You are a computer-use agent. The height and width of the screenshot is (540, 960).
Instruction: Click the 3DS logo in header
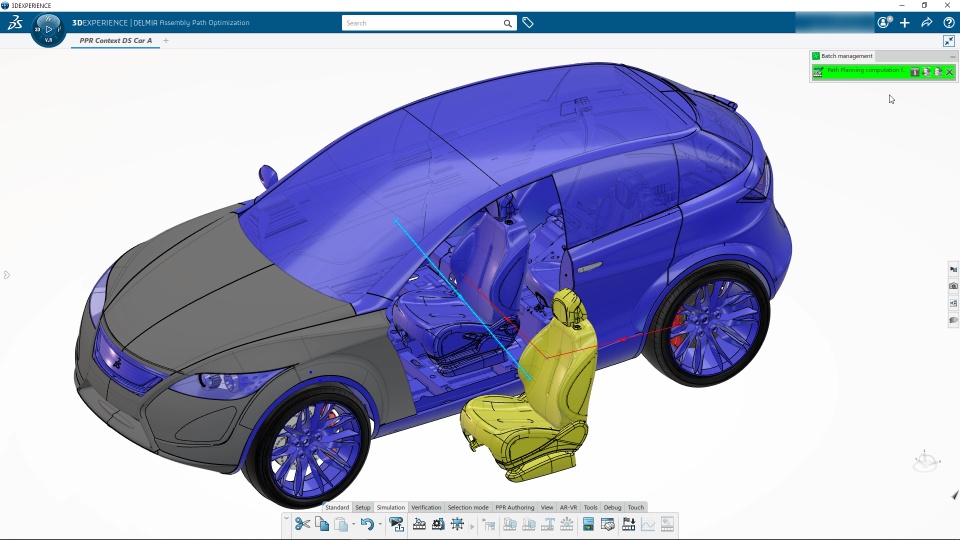point(15,23)
